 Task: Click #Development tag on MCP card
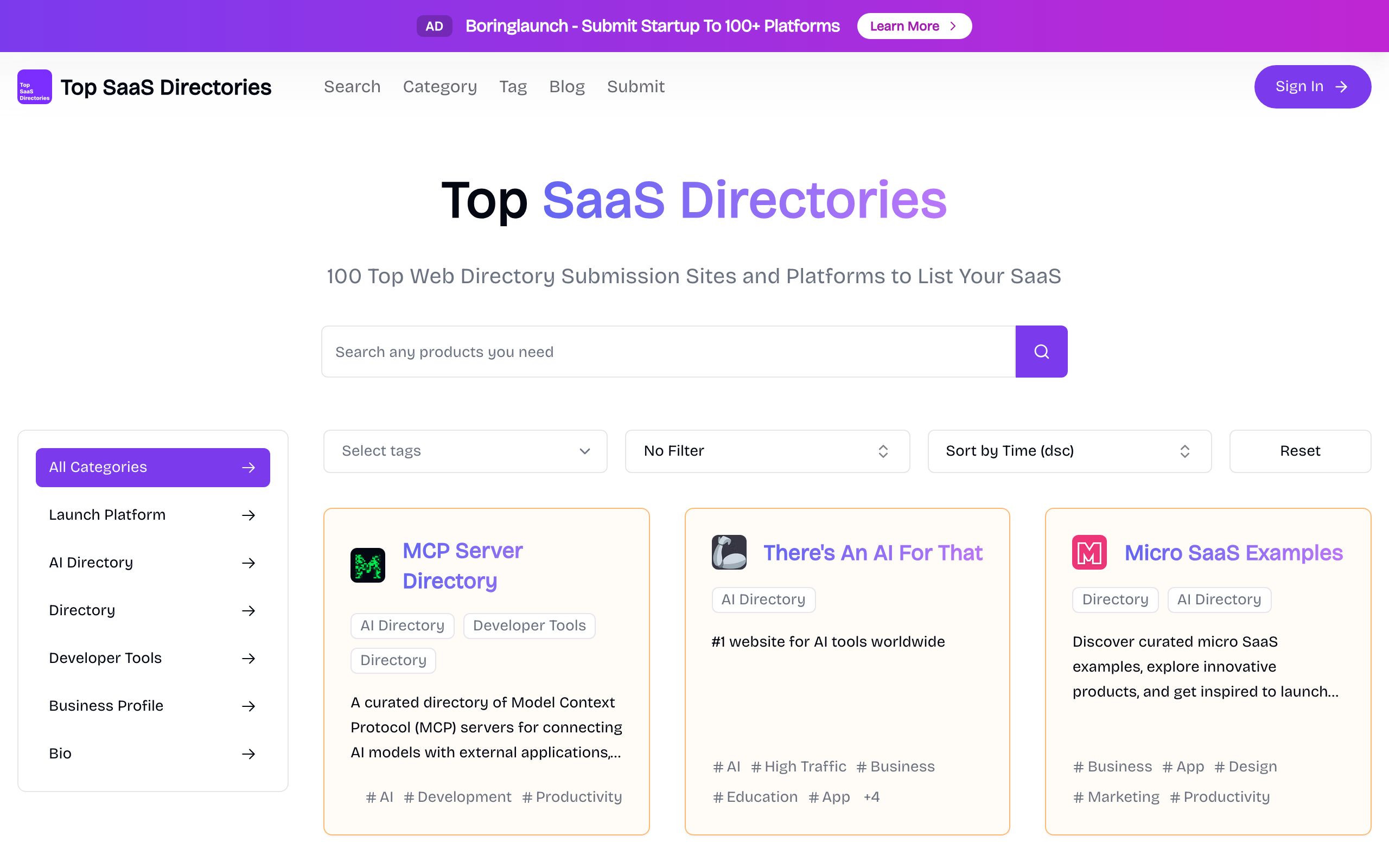457,797
